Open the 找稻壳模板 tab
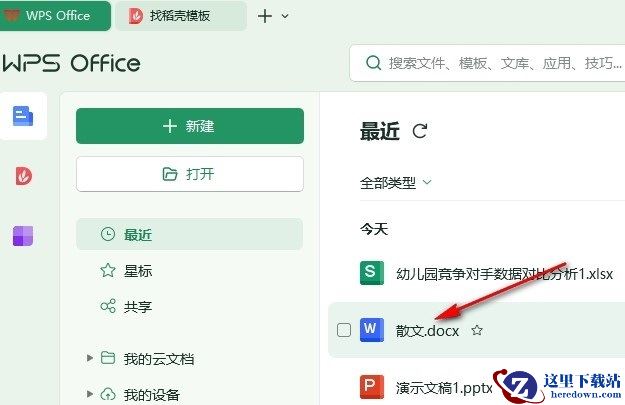Image resolution: width=625 pixels, height=405 pixels. point(181,16)
